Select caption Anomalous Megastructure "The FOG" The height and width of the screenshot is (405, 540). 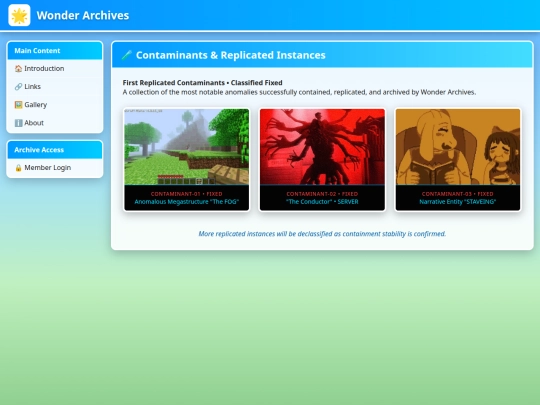tap(187, 202)
